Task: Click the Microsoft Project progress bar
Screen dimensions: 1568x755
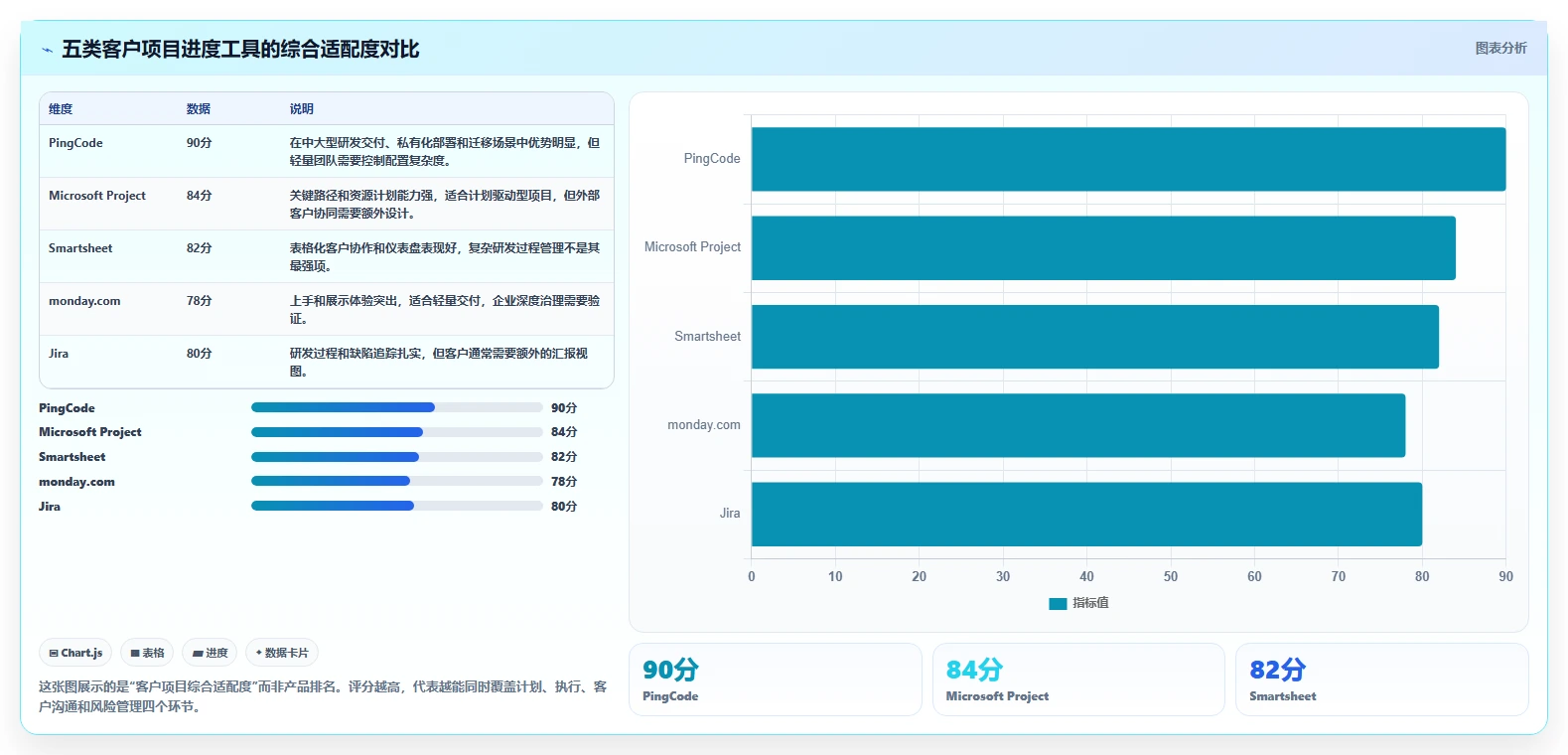Action: [x=397, y=432]
